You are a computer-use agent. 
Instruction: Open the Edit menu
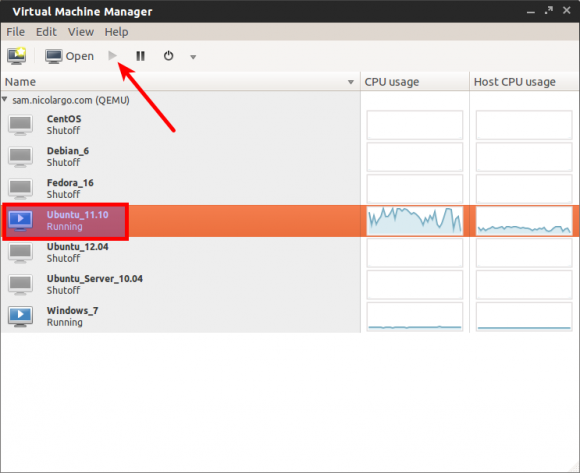(46, 32)
